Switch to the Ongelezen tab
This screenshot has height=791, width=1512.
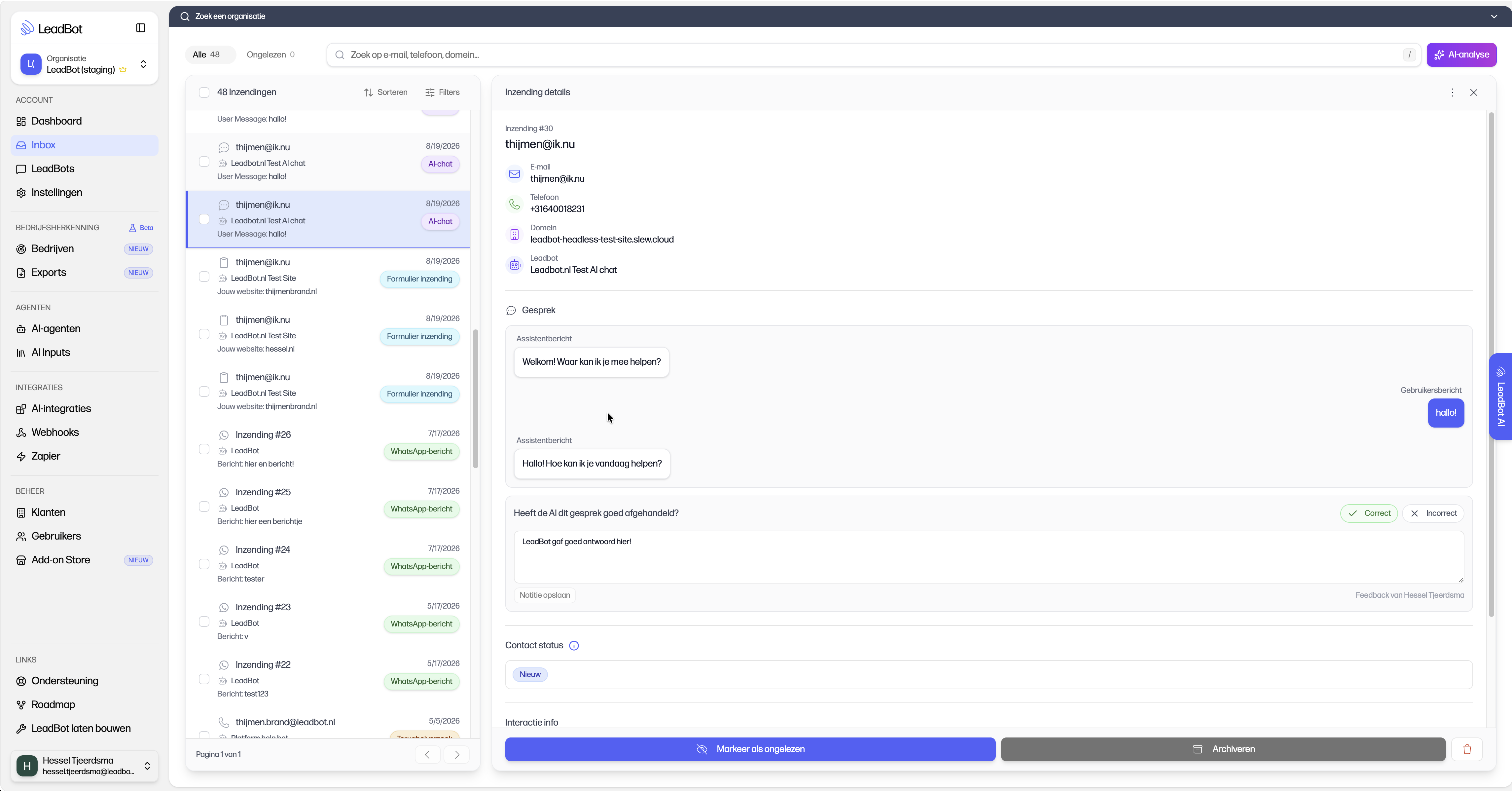(270, 55)
